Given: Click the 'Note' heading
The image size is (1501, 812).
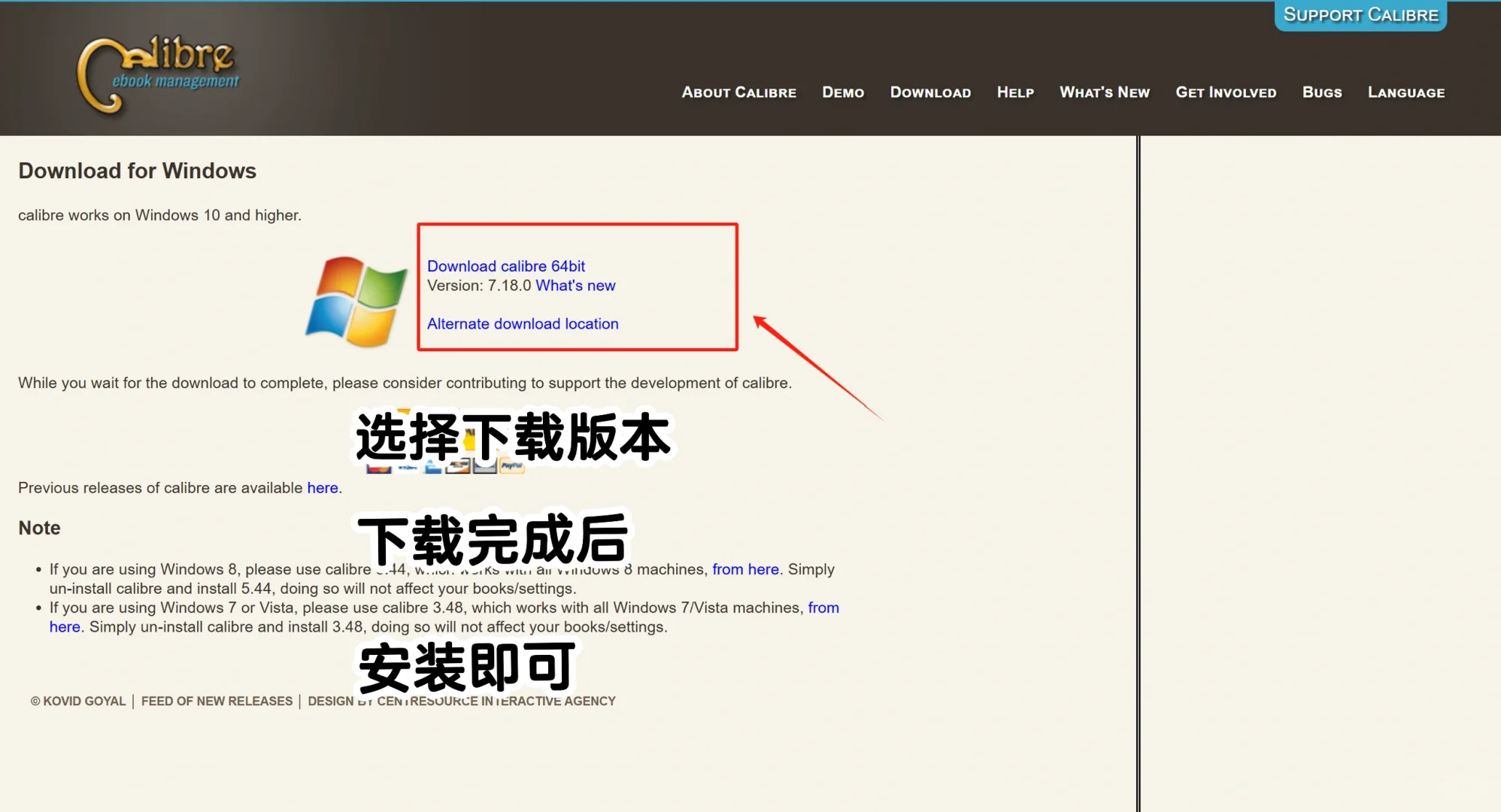Looking at the screenshot, I should click(39, 528).
